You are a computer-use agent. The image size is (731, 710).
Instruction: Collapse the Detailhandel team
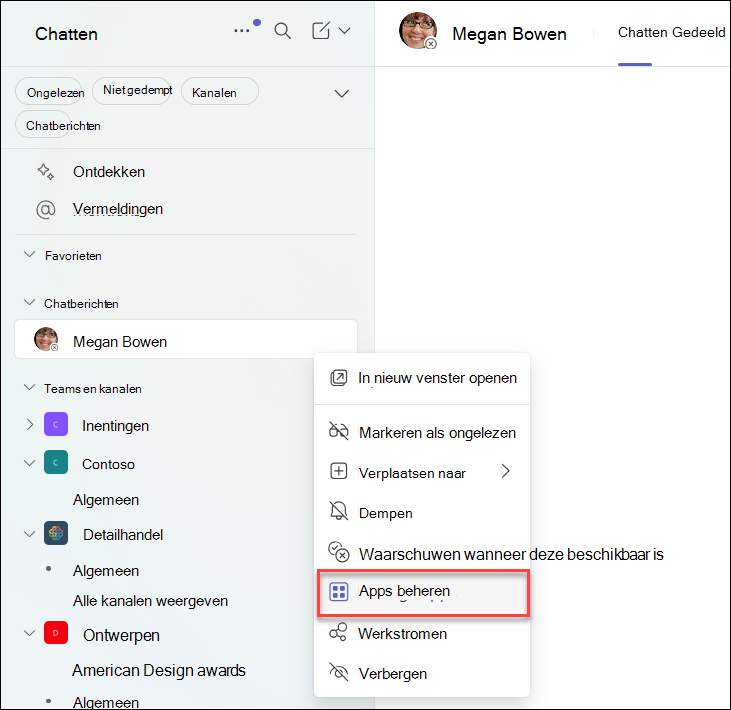click(29, 534)
